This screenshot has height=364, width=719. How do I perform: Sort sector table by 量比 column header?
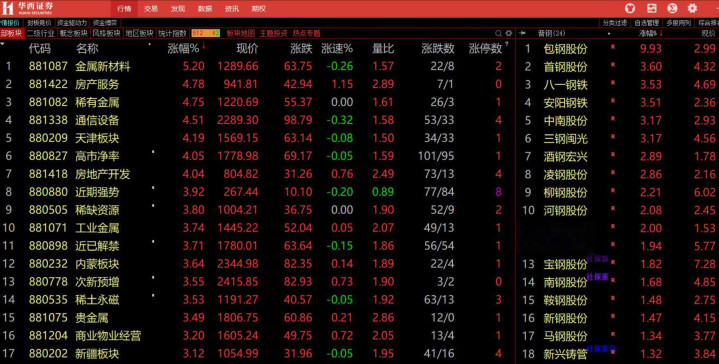click(383, 49)
